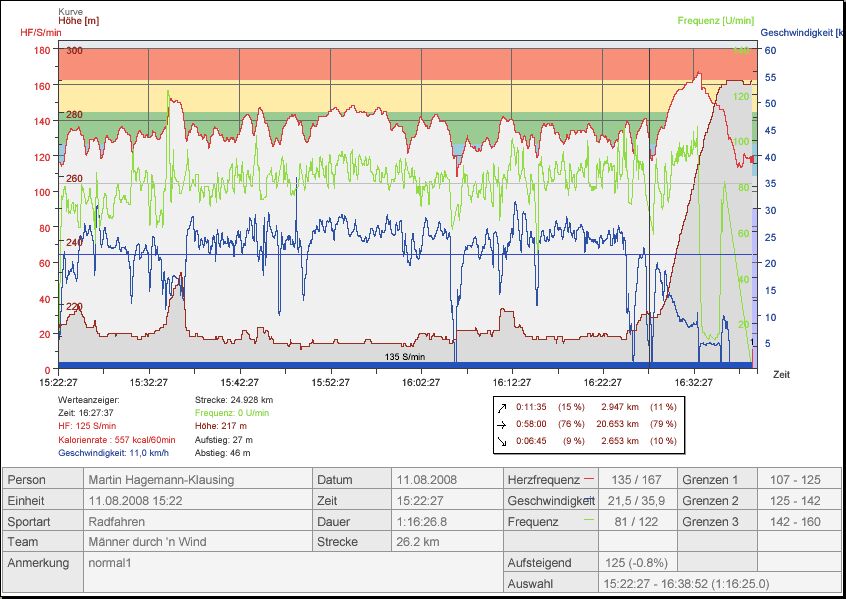The height and width of the screenshot is (599, 846).
Task: Click the 135 S/min label on blue bar
Action: click(x=405, y=357)
